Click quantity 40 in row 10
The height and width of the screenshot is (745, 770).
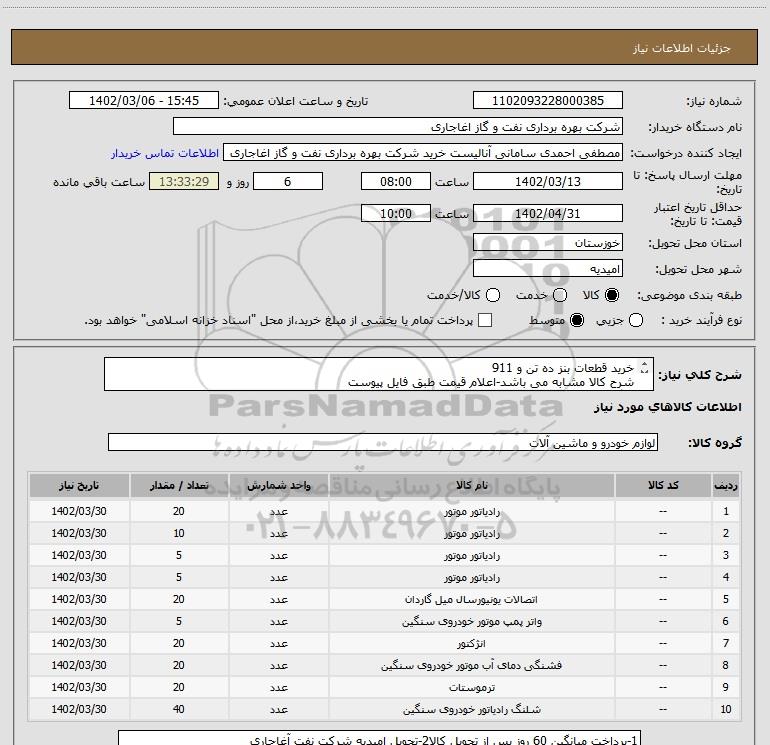pos(179,710)
